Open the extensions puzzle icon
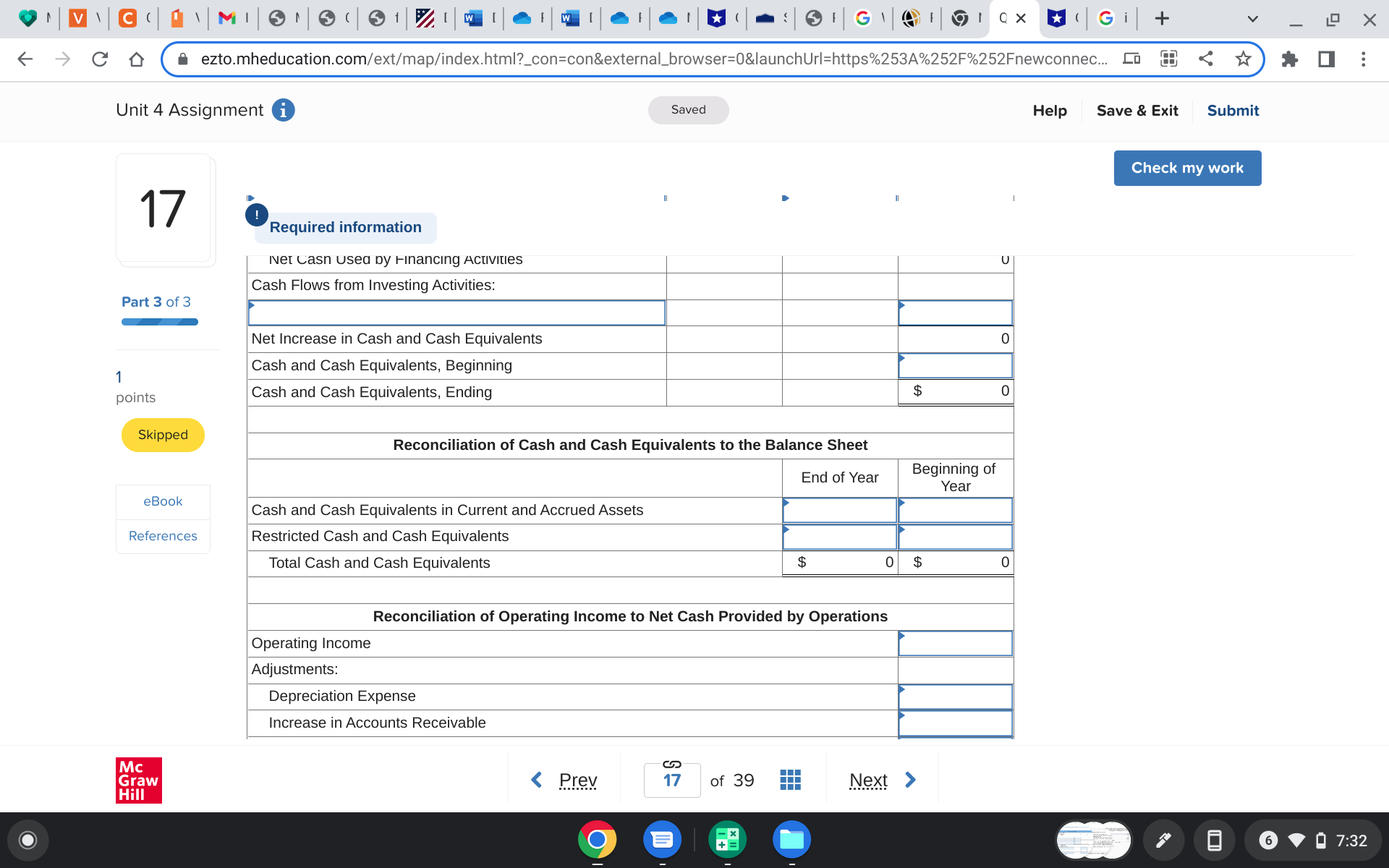Screen dimensions: 1389x868 [x=1289, y=59]
